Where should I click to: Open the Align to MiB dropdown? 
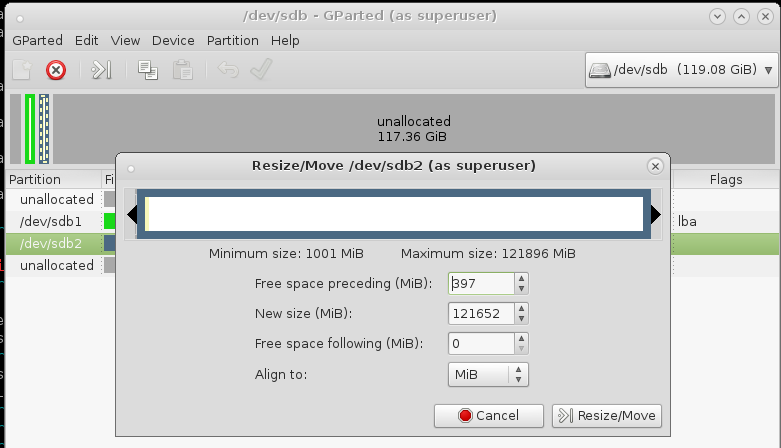(x=488, y=374)
